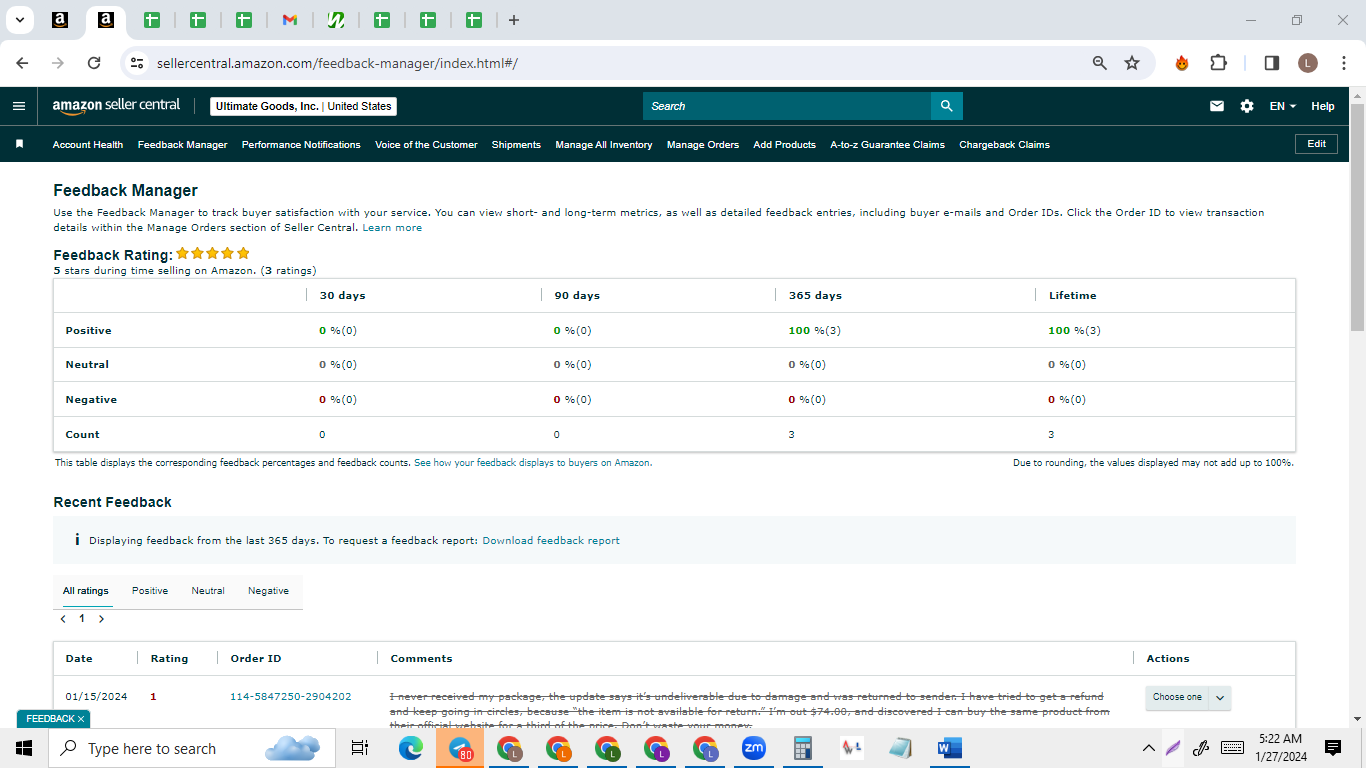Open the Chrome profile avatar L
Viewport: 1366px width, 768px height.
[1308, 63]
